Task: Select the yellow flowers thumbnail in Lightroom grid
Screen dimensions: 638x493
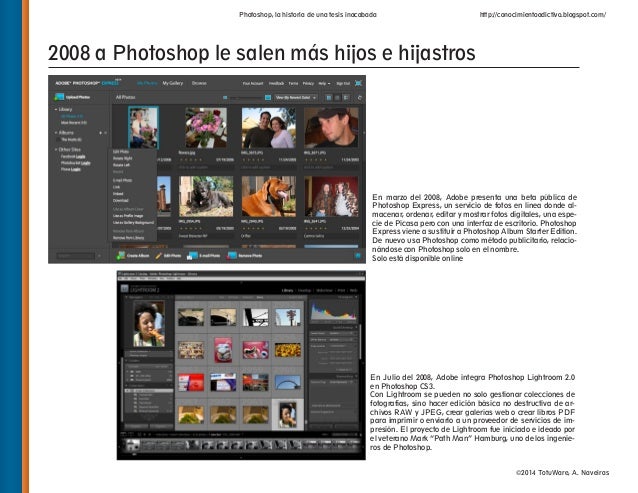Action: [x=288, y=350]
